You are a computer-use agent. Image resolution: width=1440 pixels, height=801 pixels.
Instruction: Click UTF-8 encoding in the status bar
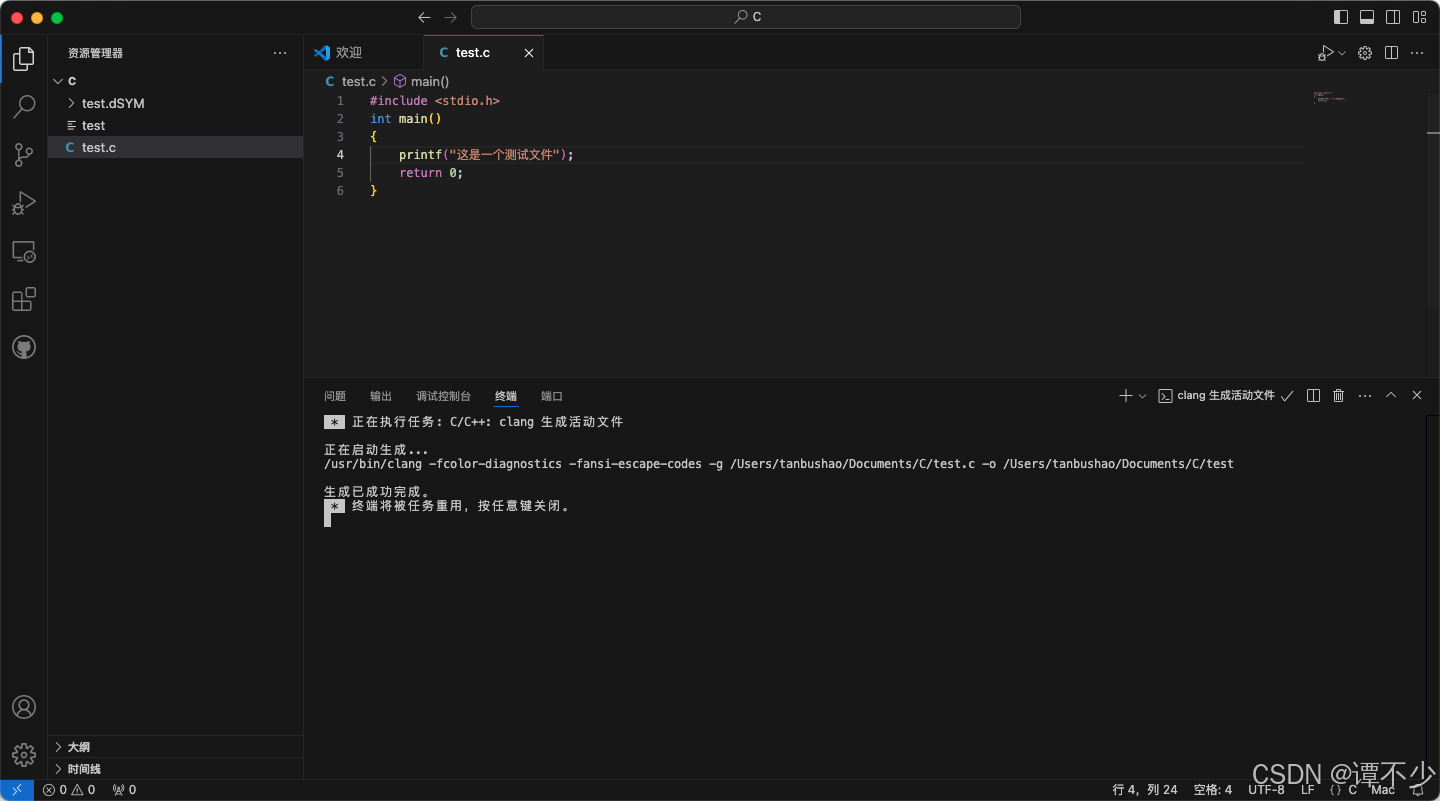pyautogui.click(x=1266, y=789)
